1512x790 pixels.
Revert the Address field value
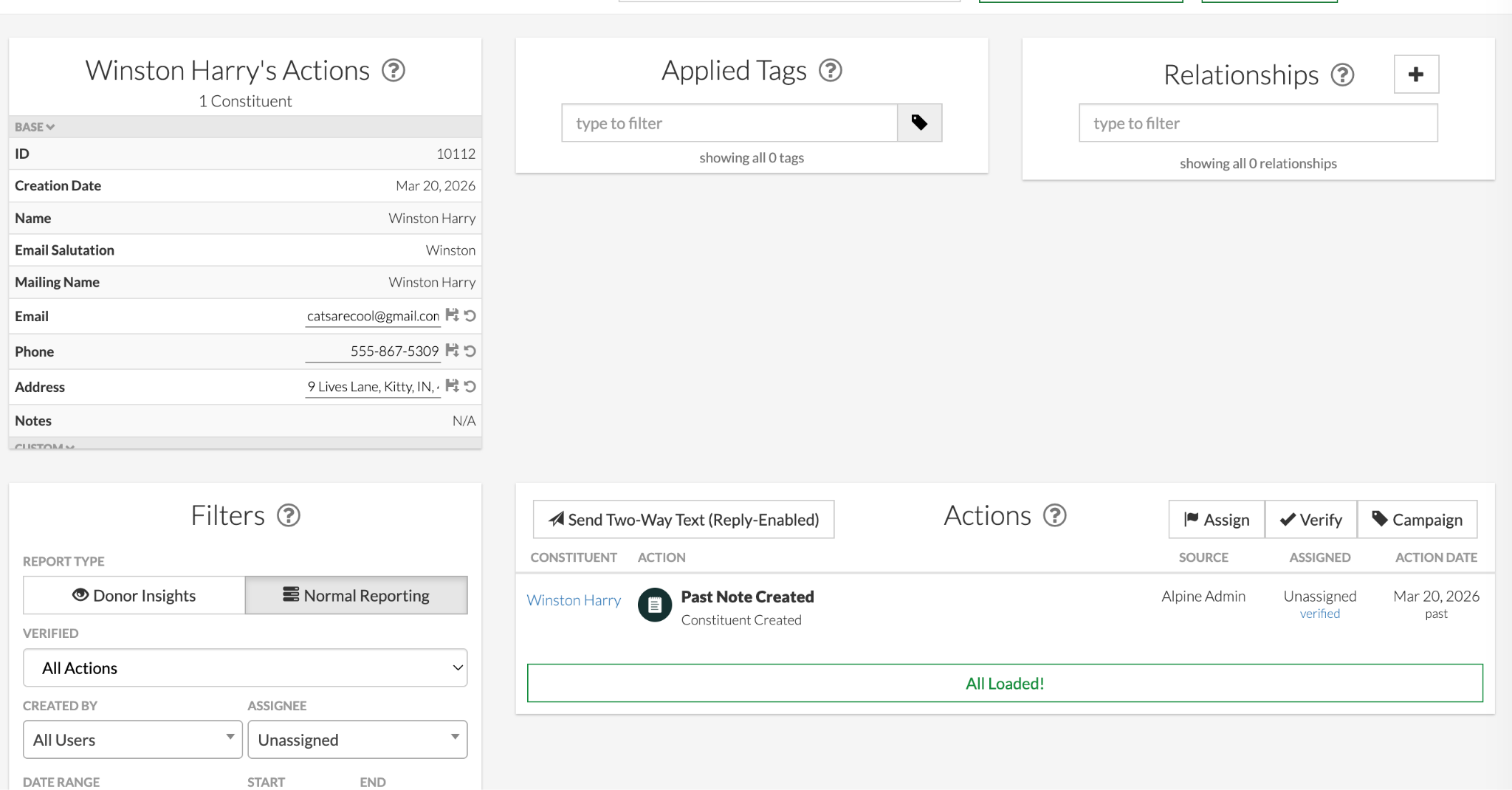tap(470, 386)
